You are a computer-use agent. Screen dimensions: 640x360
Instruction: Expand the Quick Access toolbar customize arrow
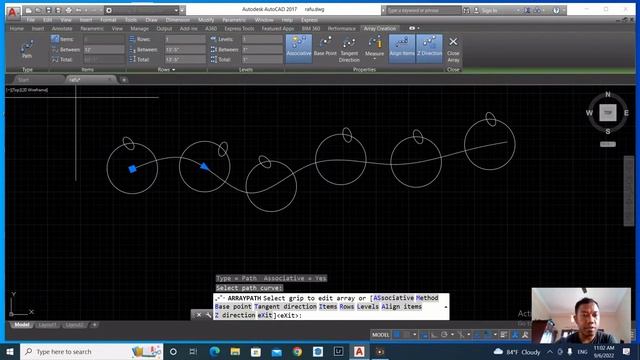[x=182, y=10]
